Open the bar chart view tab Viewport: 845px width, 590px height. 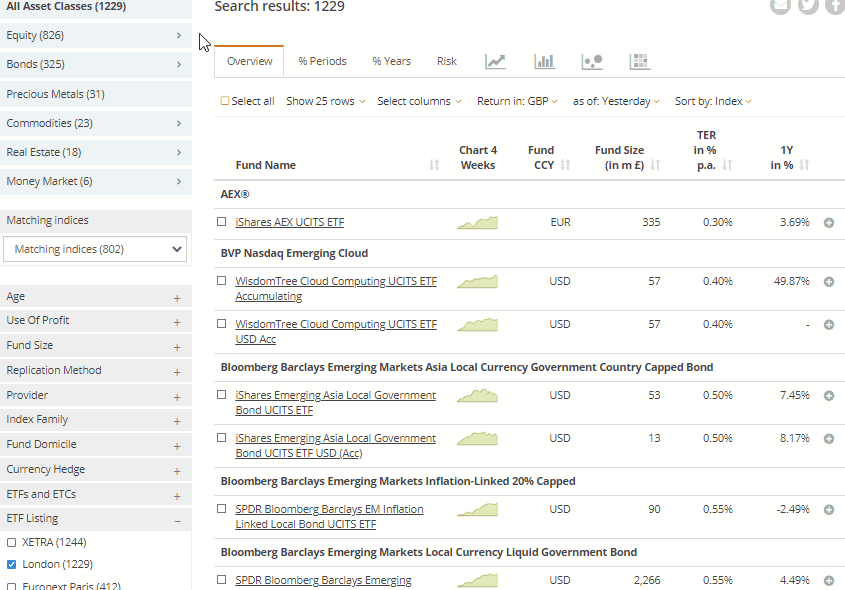[x=544, y=61]
